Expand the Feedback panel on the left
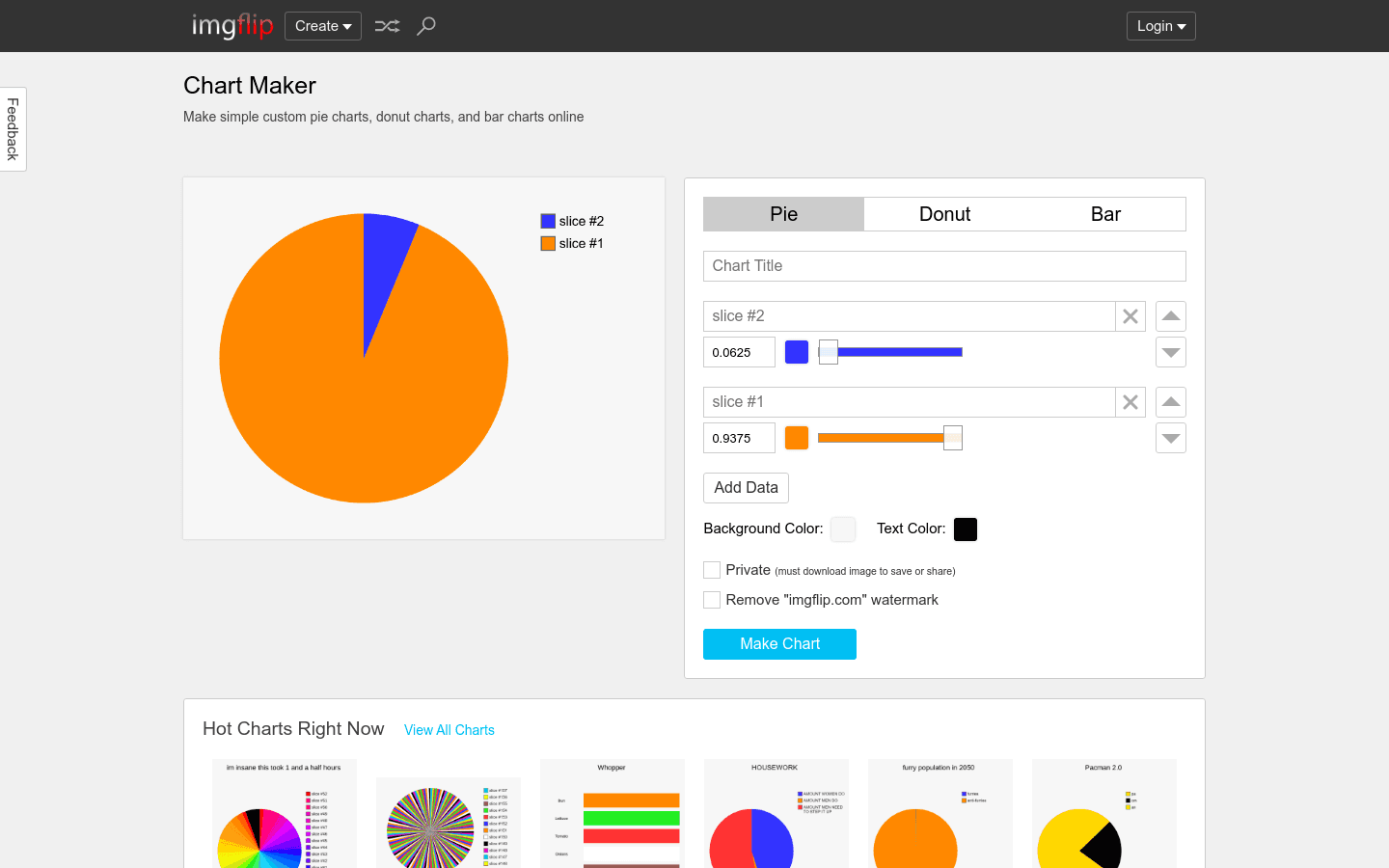Screen dimensions: 1389x868 coord(13,128)
